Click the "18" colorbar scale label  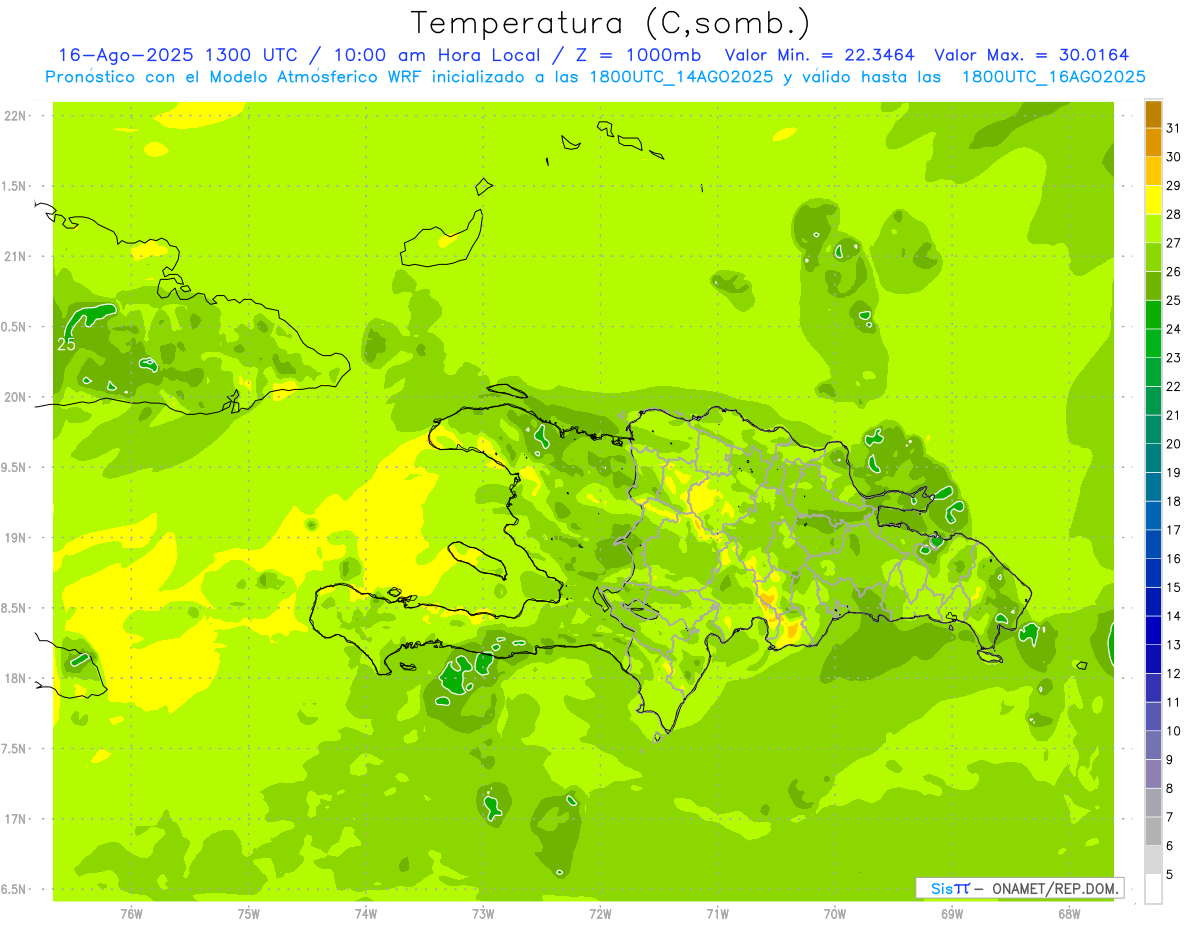tap(1174, 501)
